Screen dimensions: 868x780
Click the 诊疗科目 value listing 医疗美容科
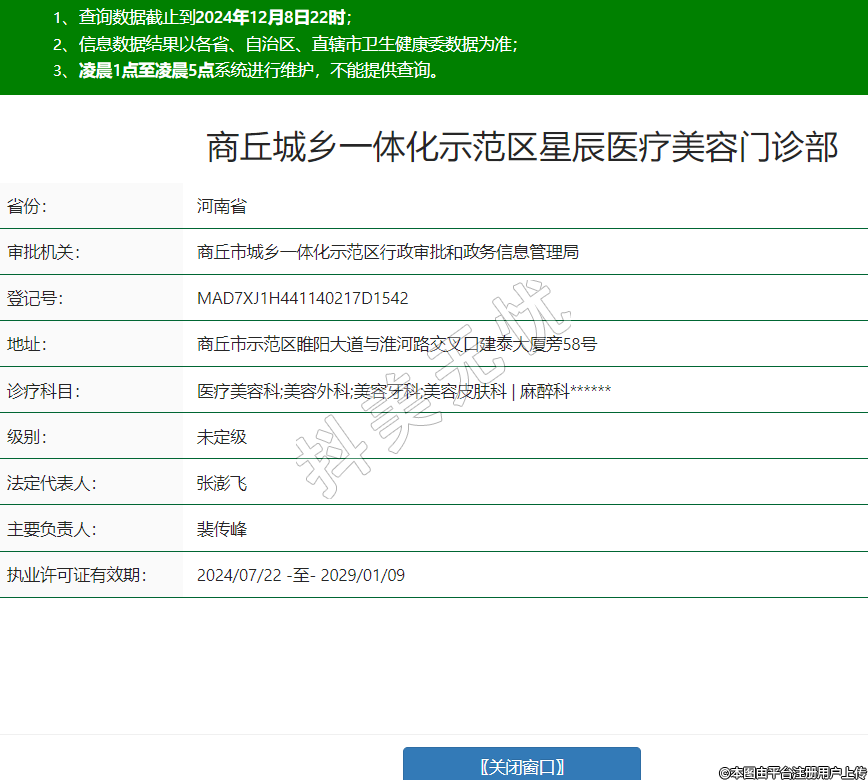click(x=403, y=391)
